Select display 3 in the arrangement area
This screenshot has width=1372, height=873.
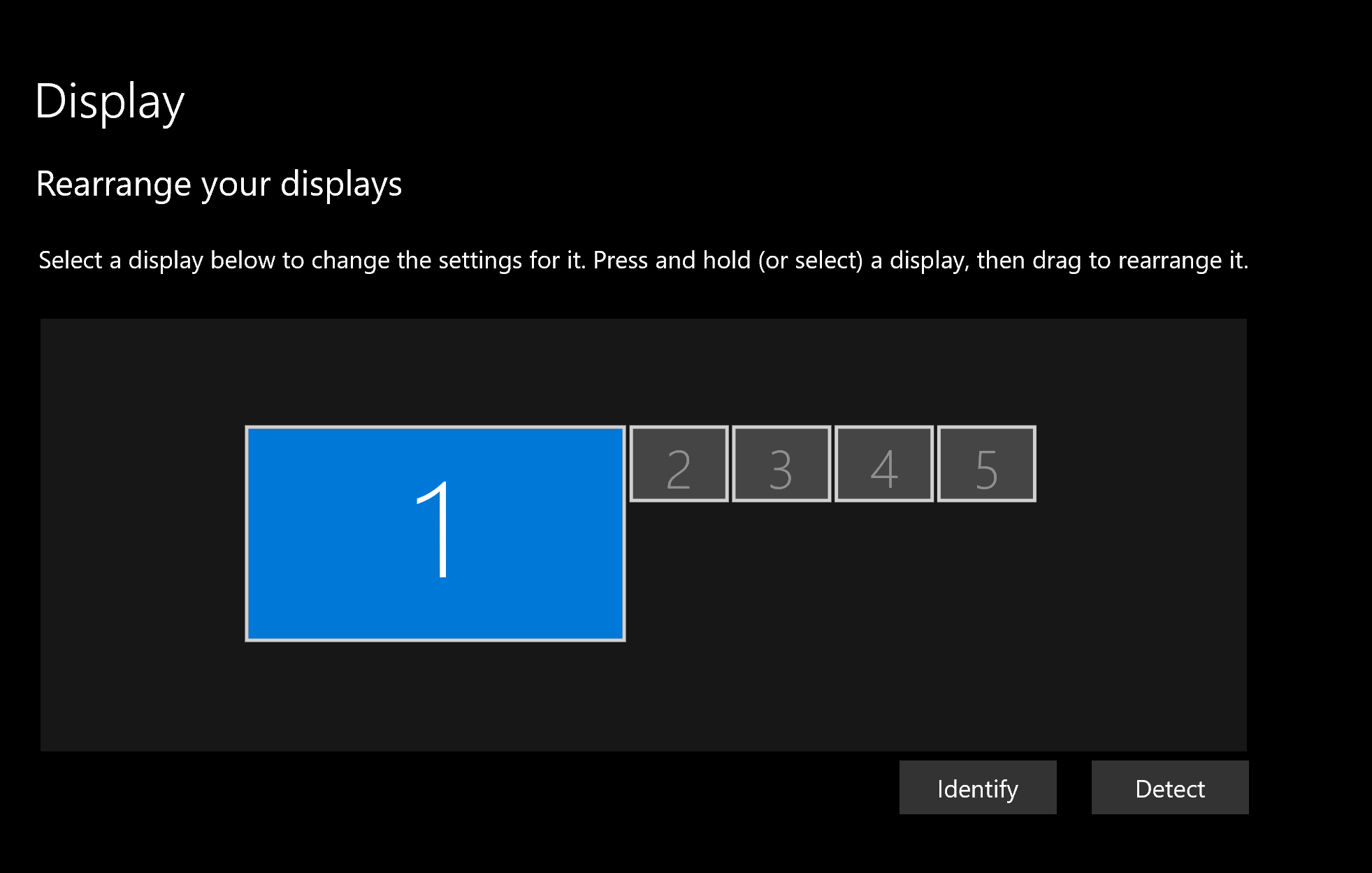(780, 463)
